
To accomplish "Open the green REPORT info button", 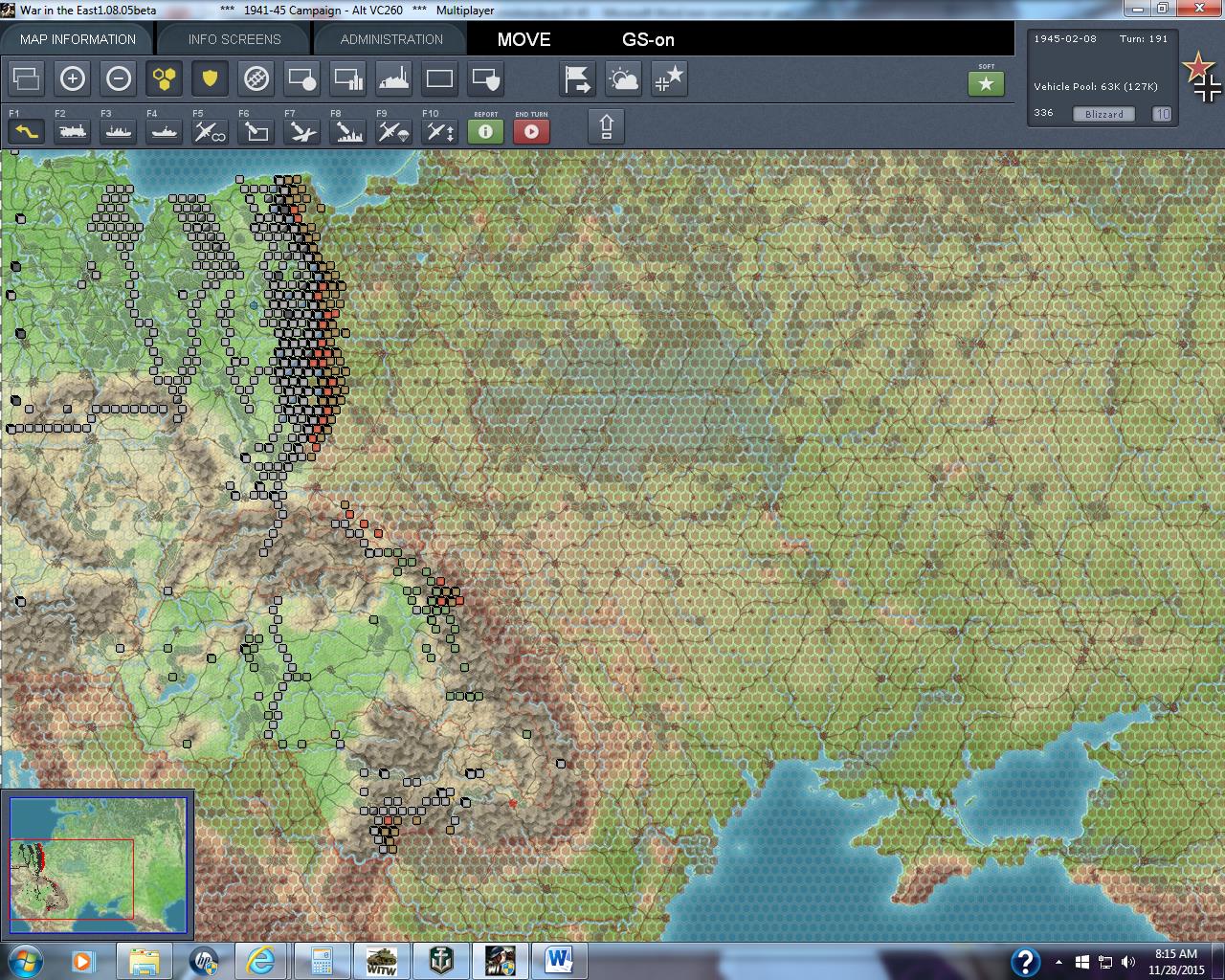I will tap(486, 131).
